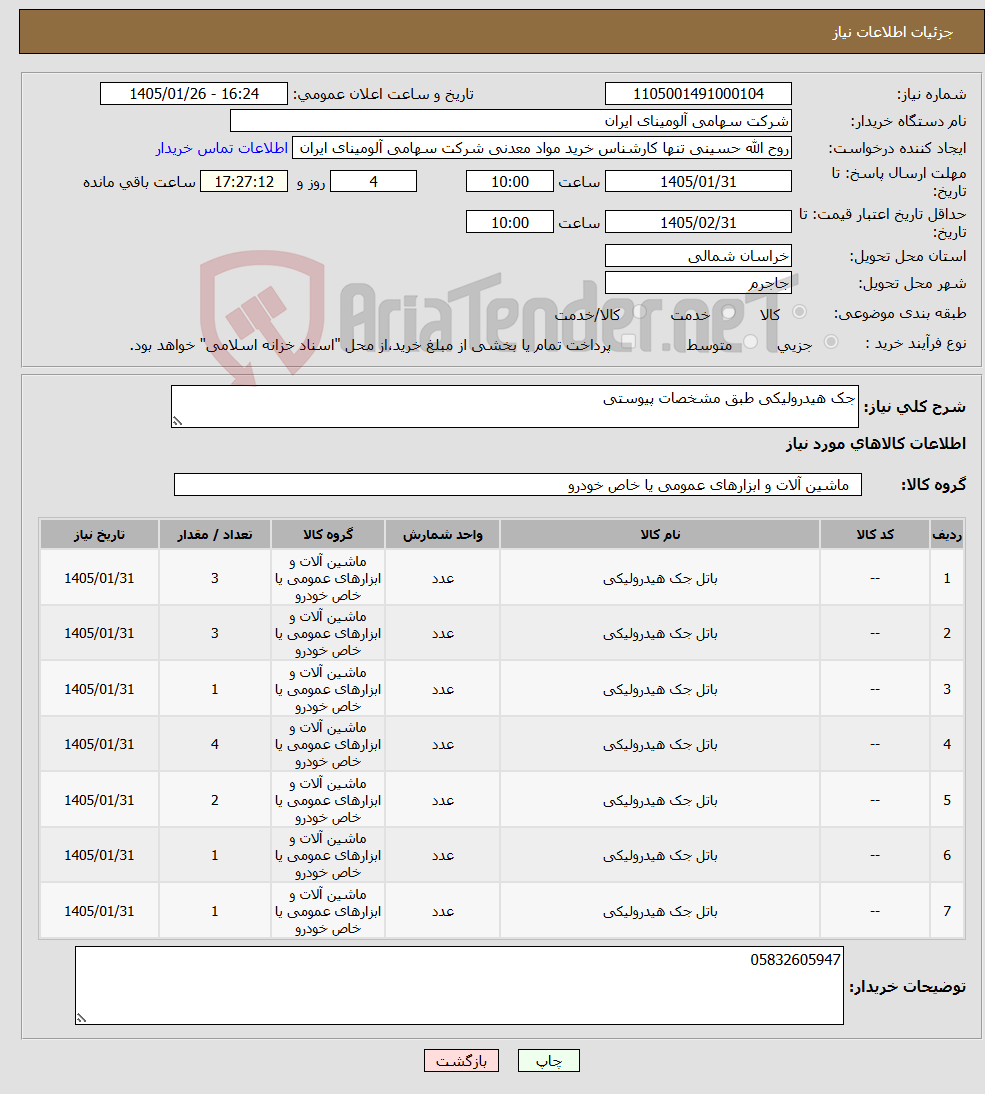The height and width of the screenshot is (1094, 985).
Task: Select the کالا/خدمت radio button
Action: click(639, 313)
